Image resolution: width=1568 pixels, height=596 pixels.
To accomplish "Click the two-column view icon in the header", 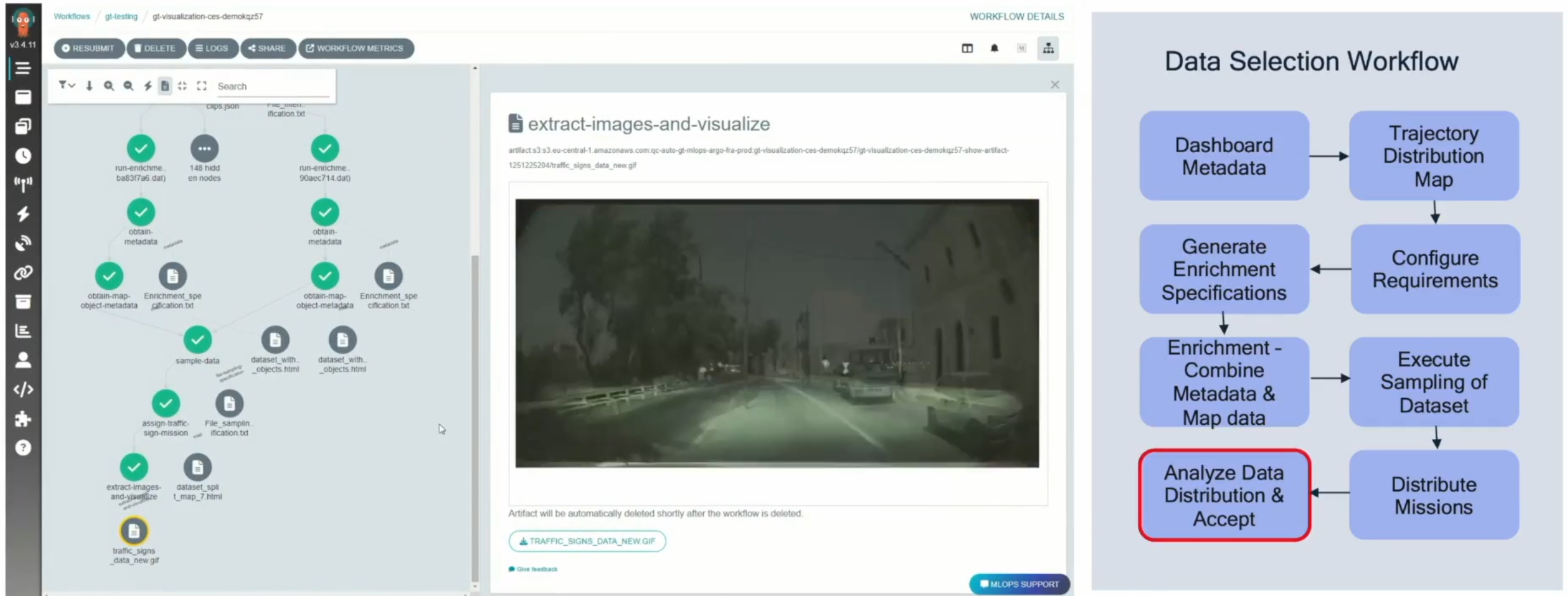I will [x=967, y=48].
